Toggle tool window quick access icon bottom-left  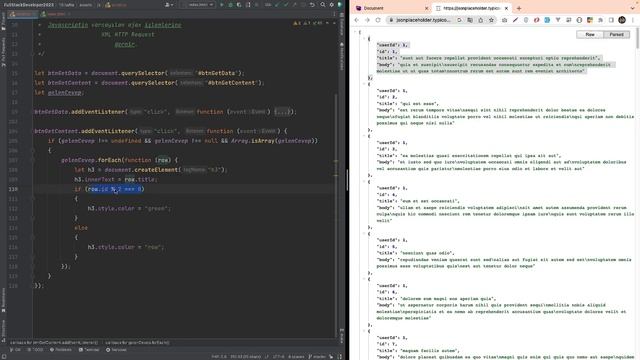(x=4, y=356)
